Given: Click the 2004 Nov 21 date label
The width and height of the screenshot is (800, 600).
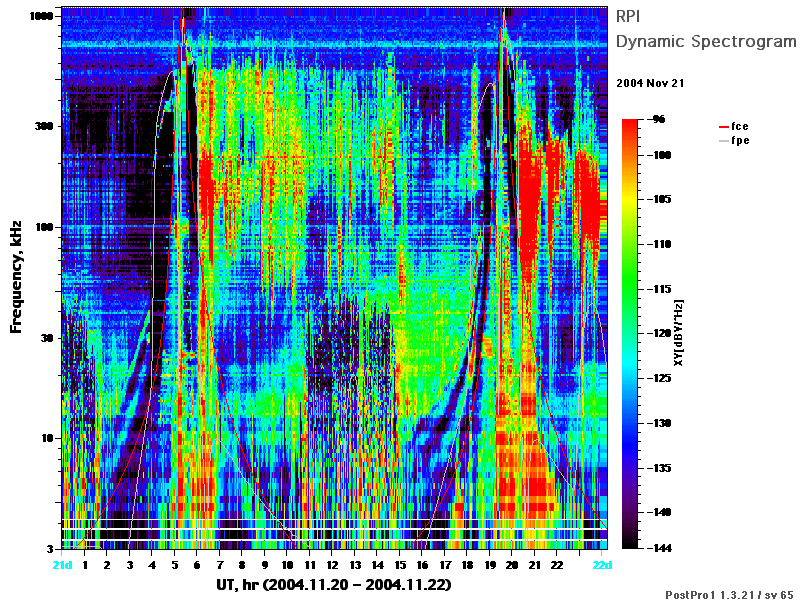Looking at the screenshot, I should [x=650, y=83].
